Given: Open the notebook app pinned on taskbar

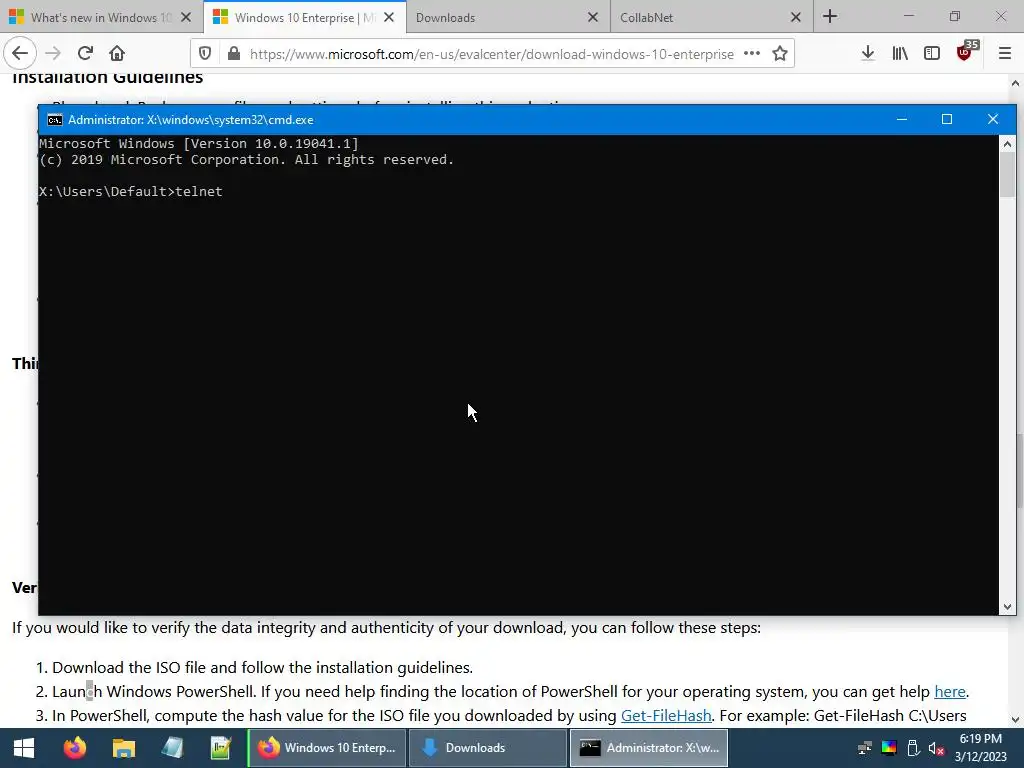Looking at the screenshot, I should (x=172, y=748).
